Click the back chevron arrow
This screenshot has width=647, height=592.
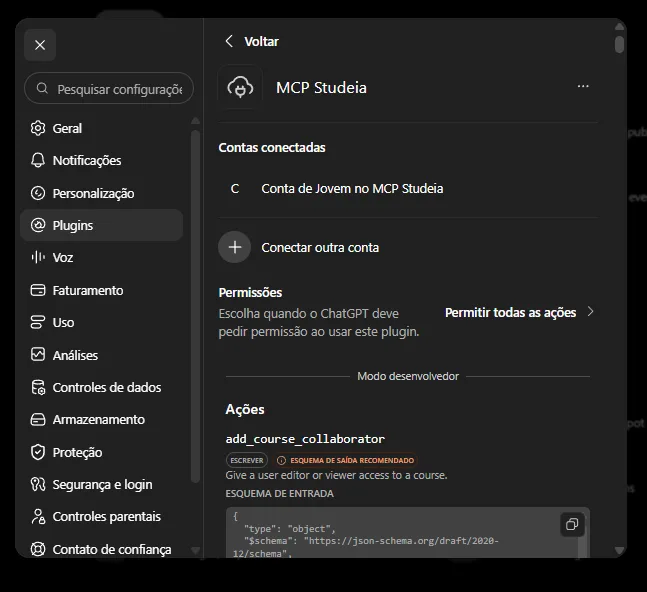click(229, 41)
